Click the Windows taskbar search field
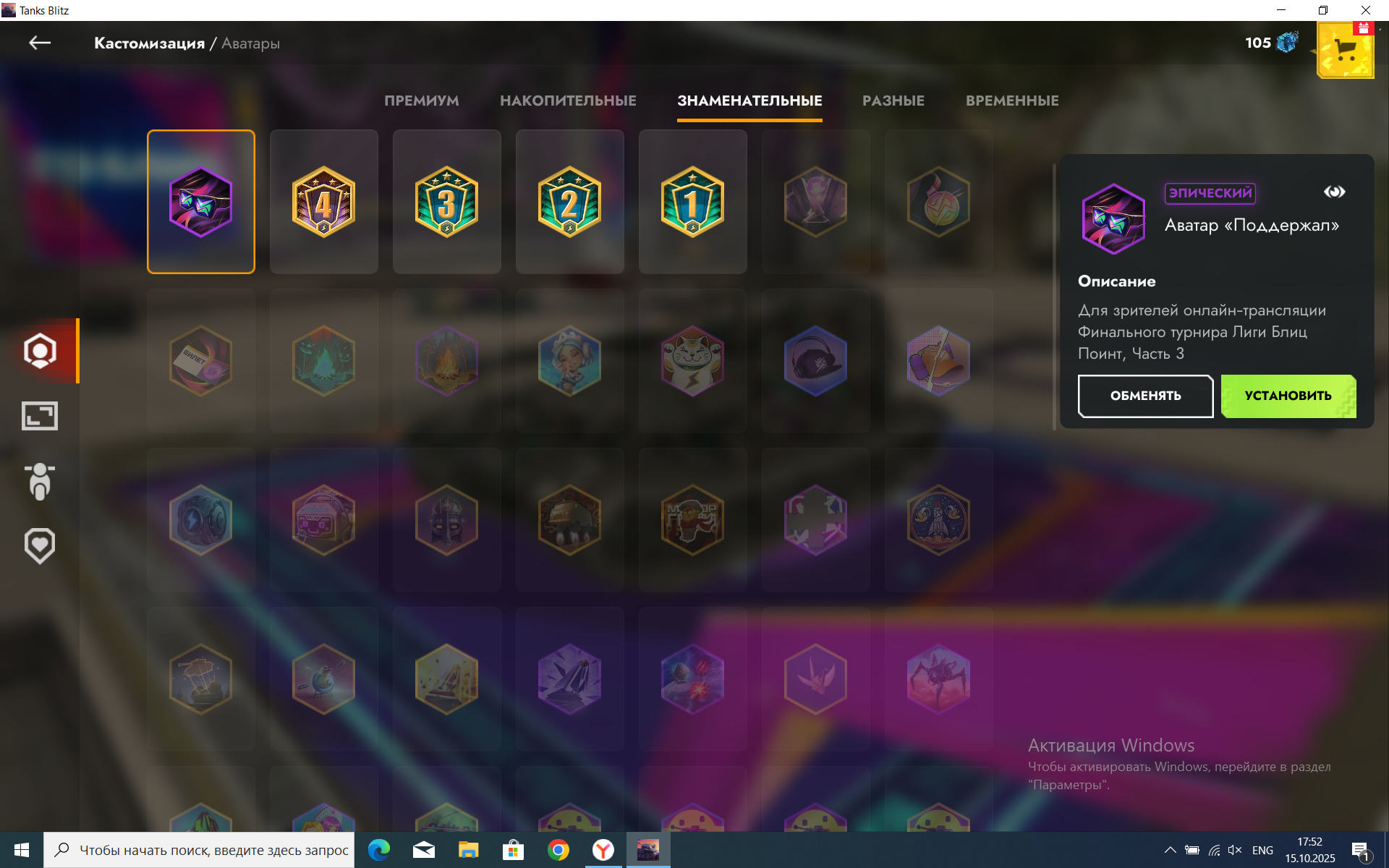Viewport: 1389px width, 868px height. 213,850
